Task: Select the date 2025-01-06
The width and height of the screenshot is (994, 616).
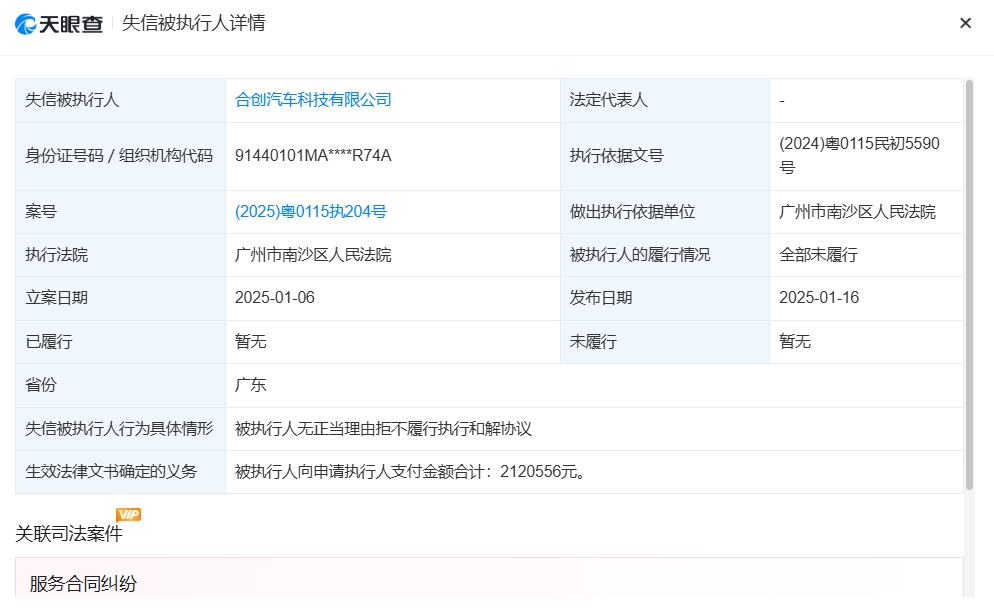Action: [274, 298]
